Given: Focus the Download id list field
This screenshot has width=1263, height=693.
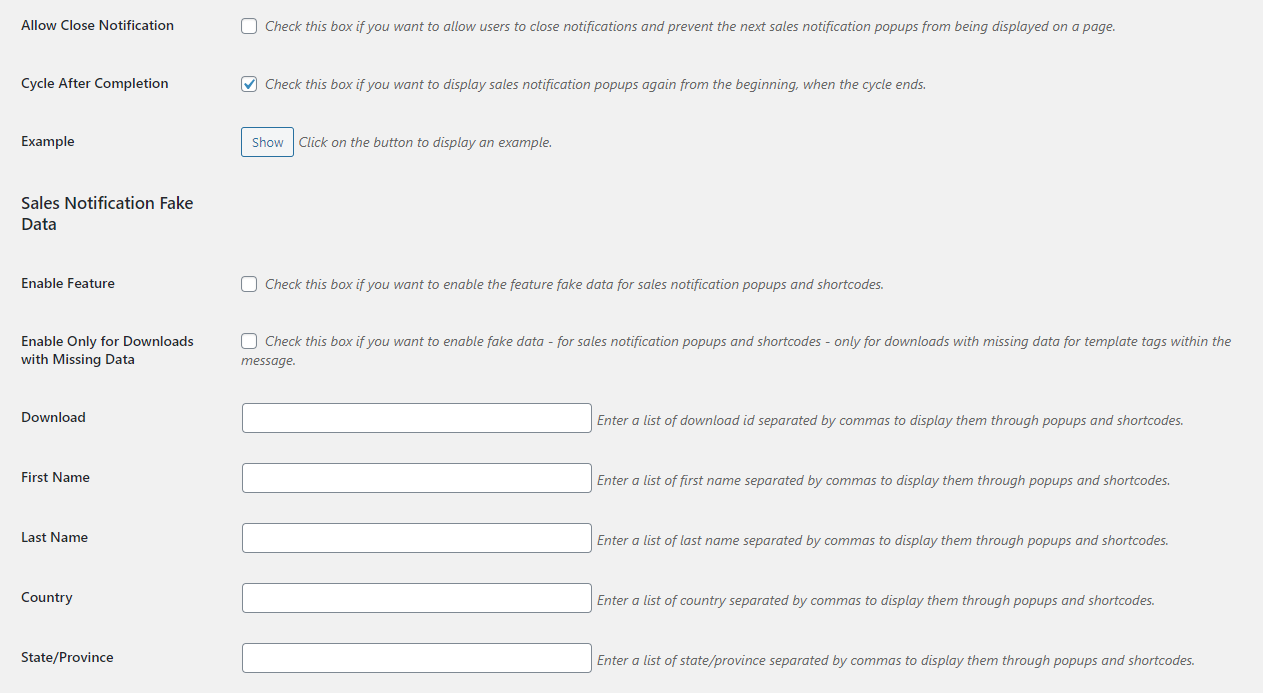Looking at the screenshot, I should [417, 418].
